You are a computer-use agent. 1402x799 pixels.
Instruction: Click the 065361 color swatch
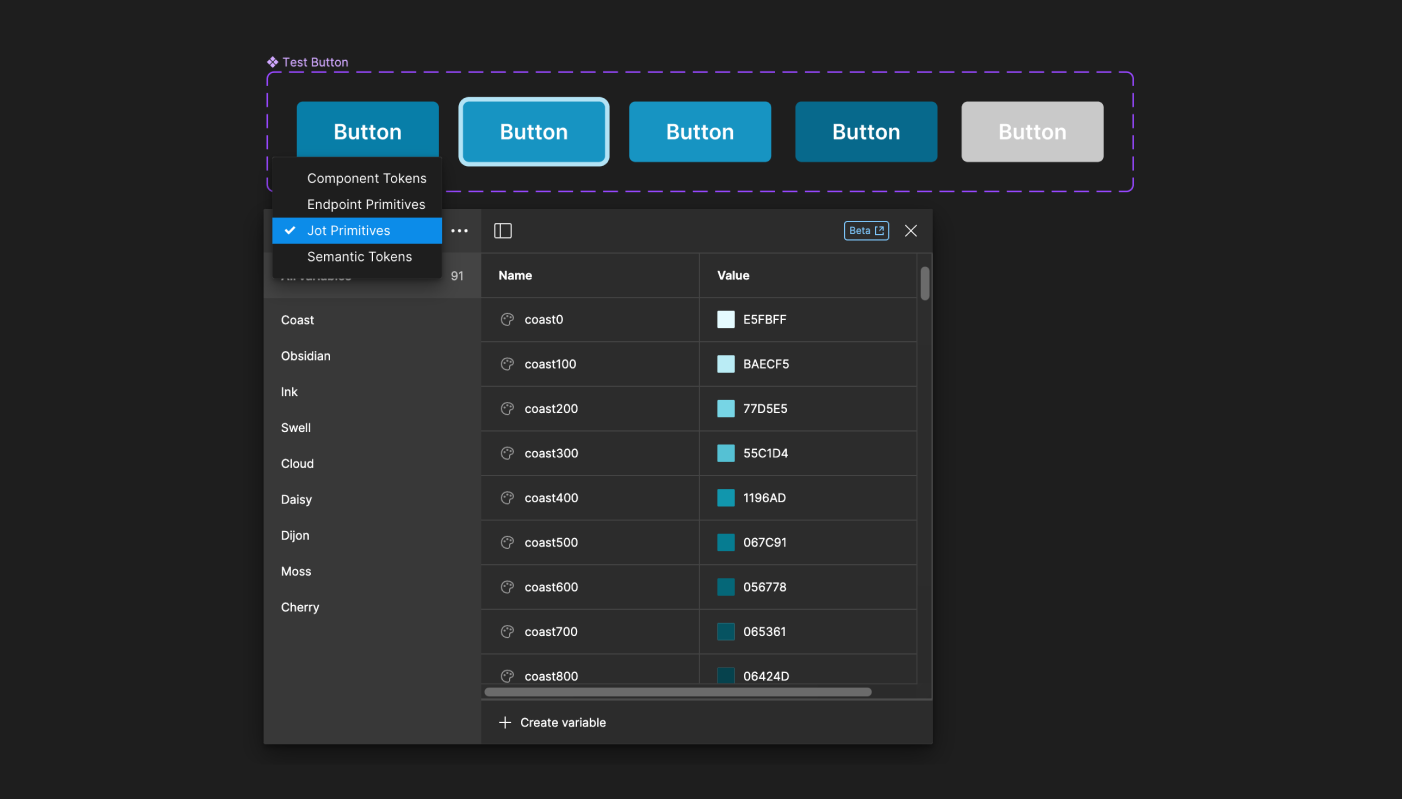pos(726,632)
